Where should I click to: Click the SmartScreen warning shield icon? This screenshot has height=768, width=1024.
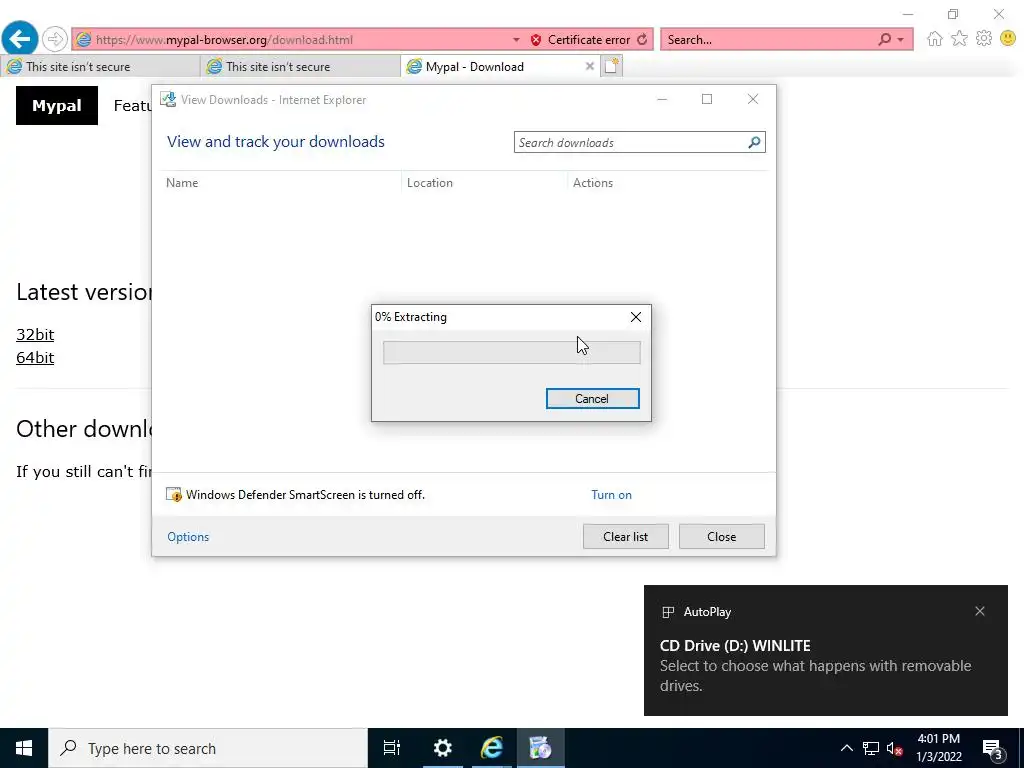tap(174, 494)
